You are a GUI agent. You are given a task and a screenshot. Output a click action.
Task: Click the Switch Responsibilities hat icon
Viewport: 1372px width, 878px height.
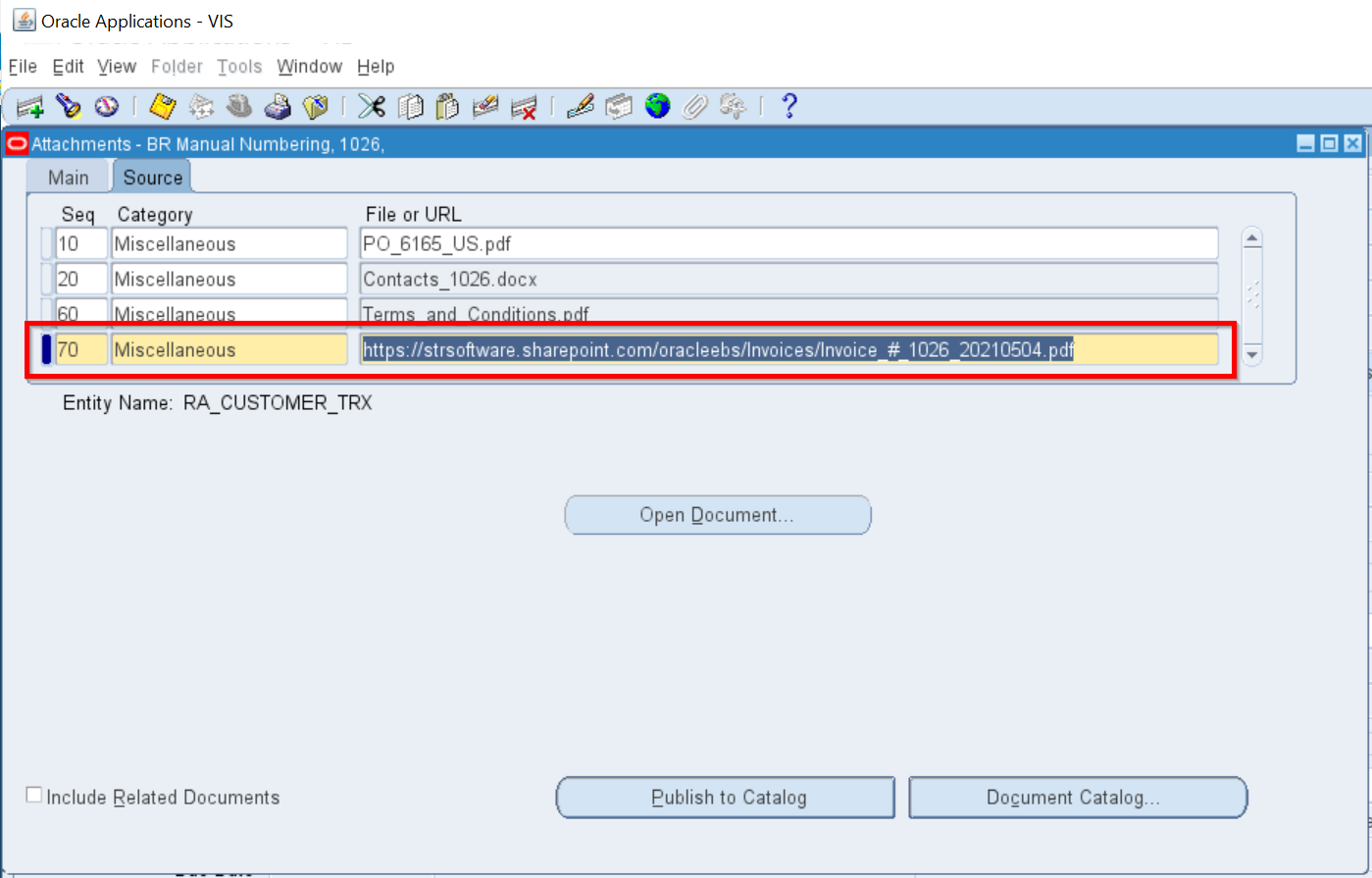[239, 106]
